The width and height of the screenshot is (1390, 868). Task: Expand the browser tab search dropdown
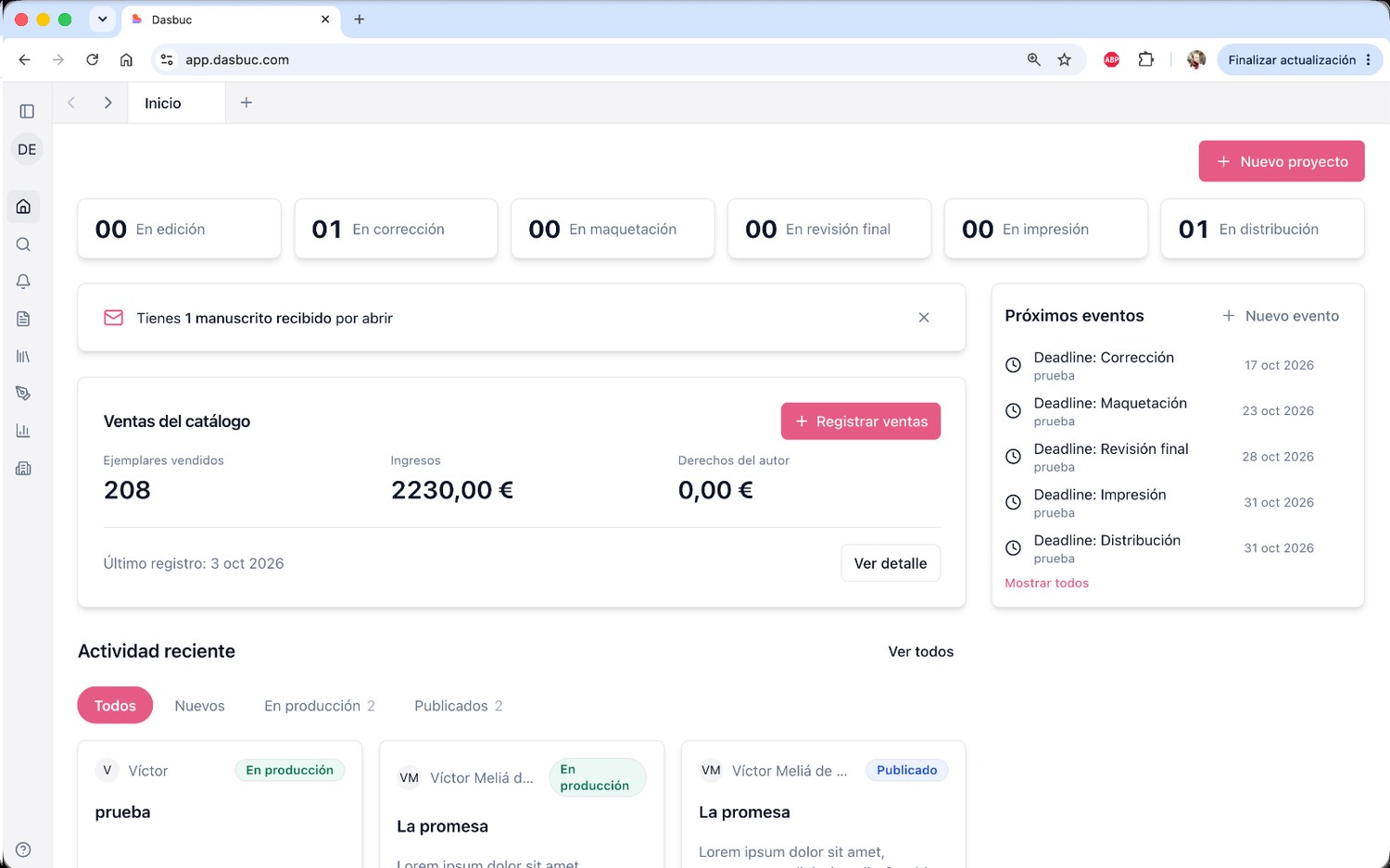tap(103, 19)
